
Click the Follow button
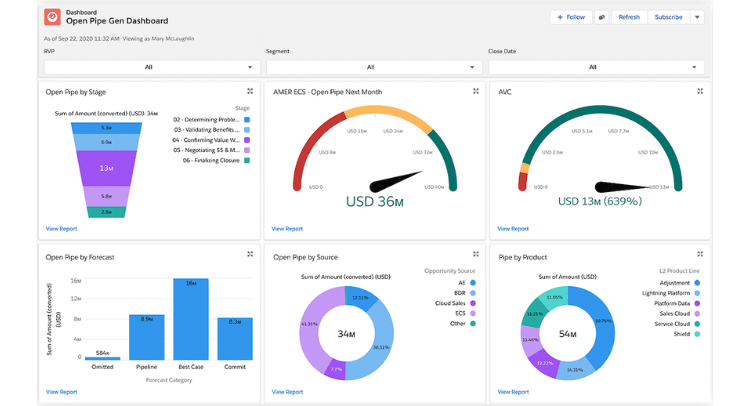click(x=571, y=17)
